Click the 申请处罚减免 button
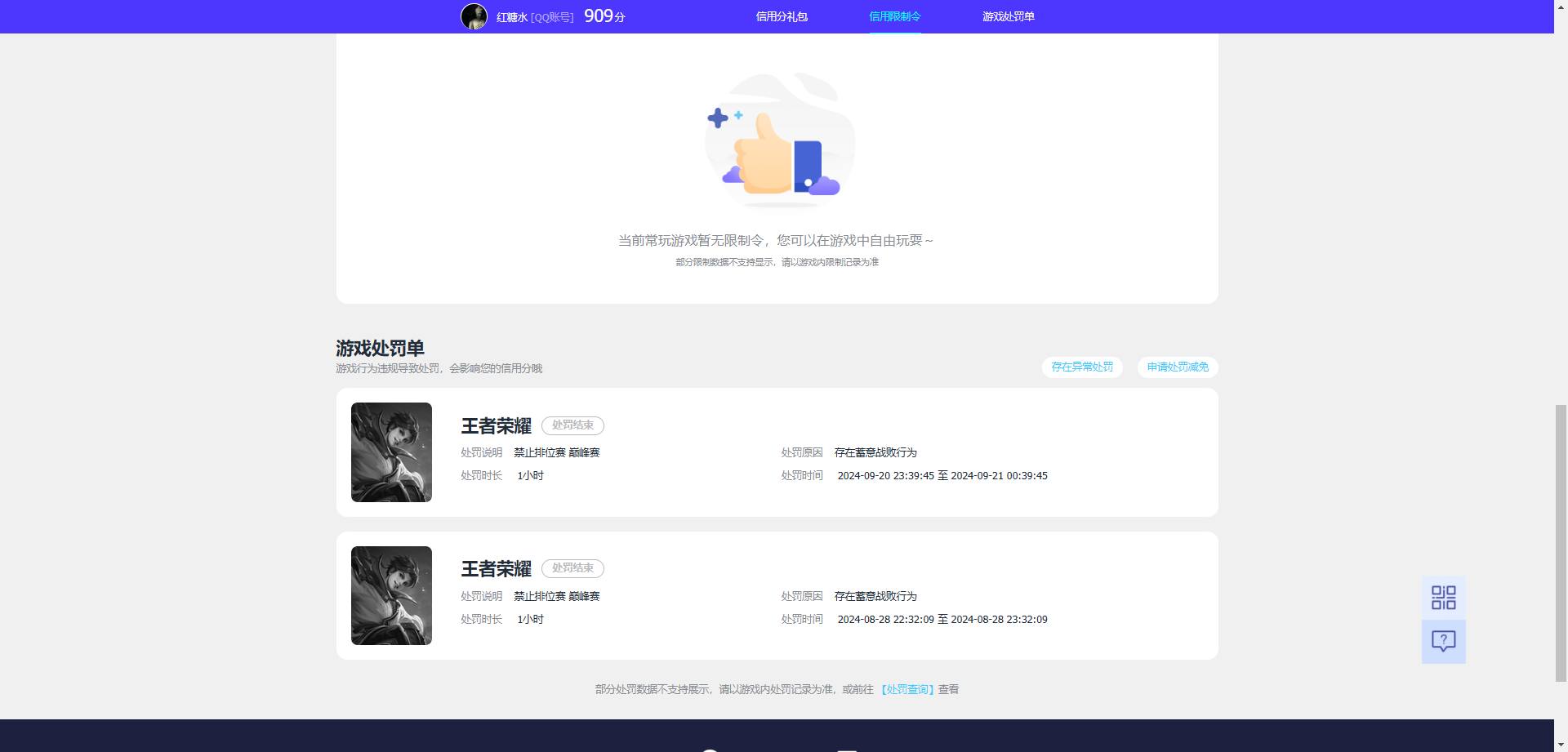Viewport: 1568px width, 752px height. (1177, 367)
